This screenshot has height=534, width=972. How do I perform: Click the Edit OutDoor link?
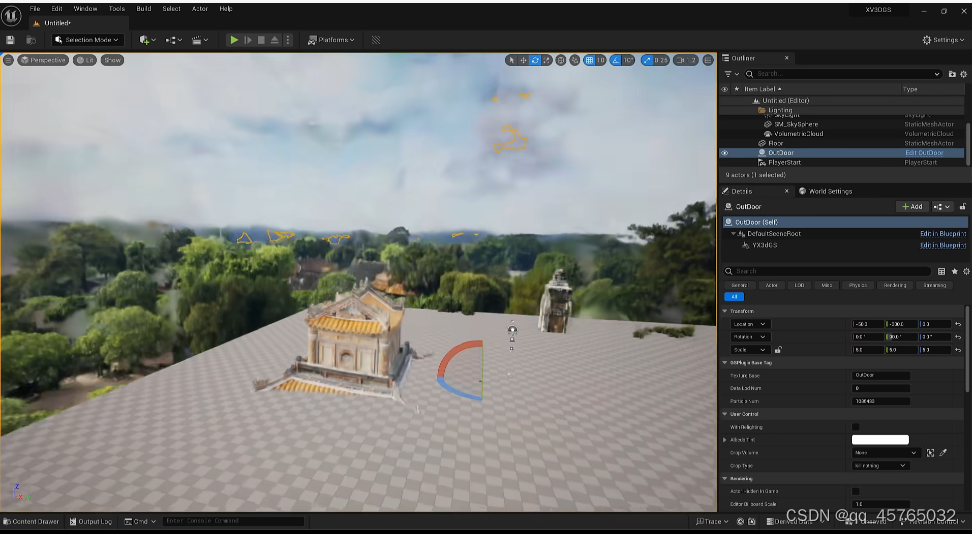[x=924, y=153]
